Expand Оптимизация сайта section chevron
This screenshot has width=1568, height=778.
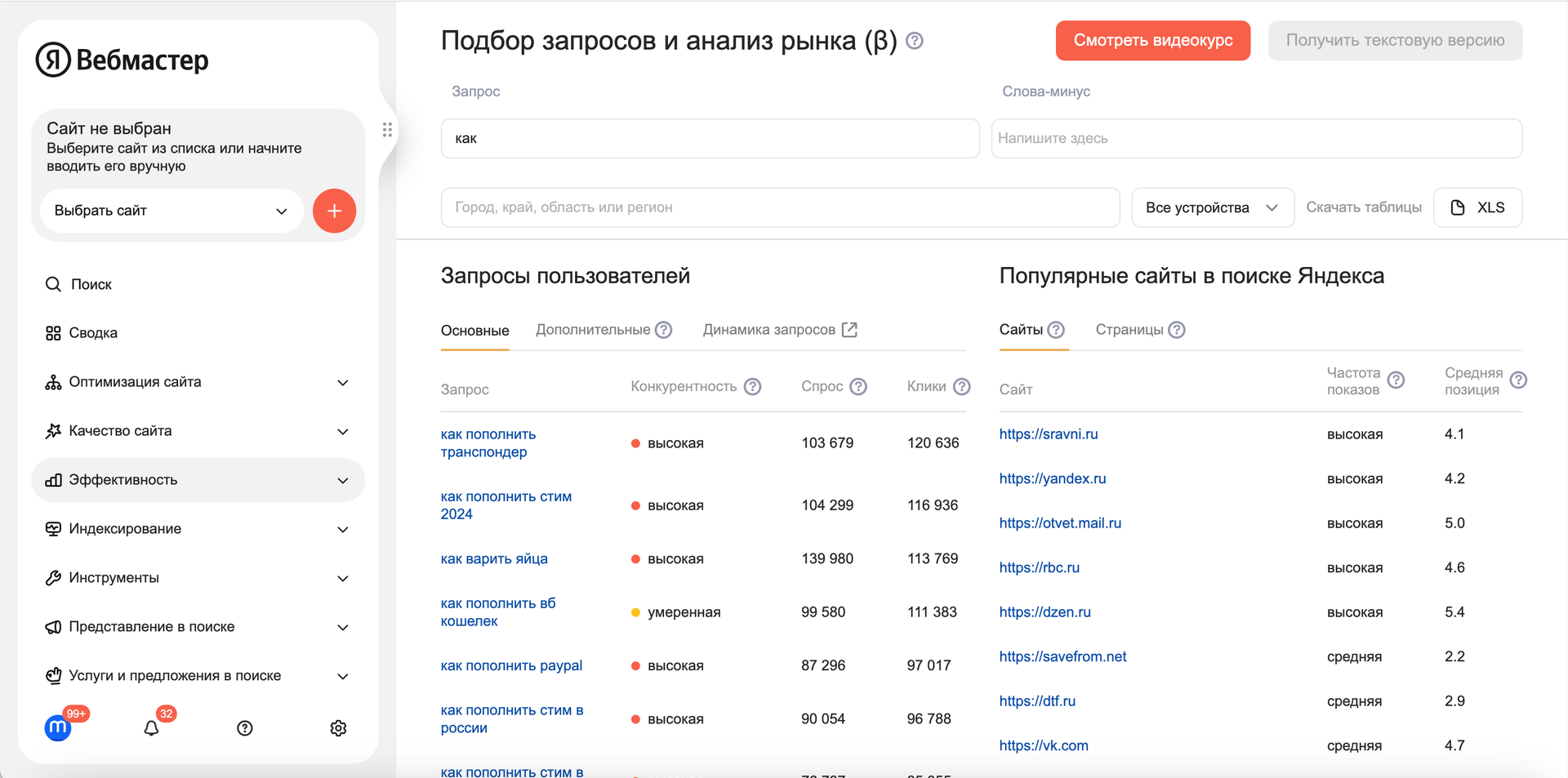[x=343, y=383]
